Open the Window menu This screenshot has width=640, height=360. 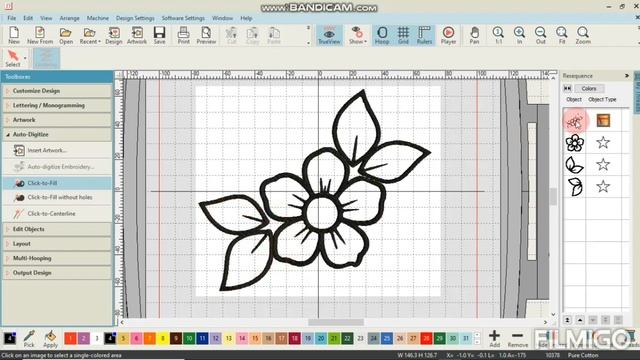click(222, 18)
